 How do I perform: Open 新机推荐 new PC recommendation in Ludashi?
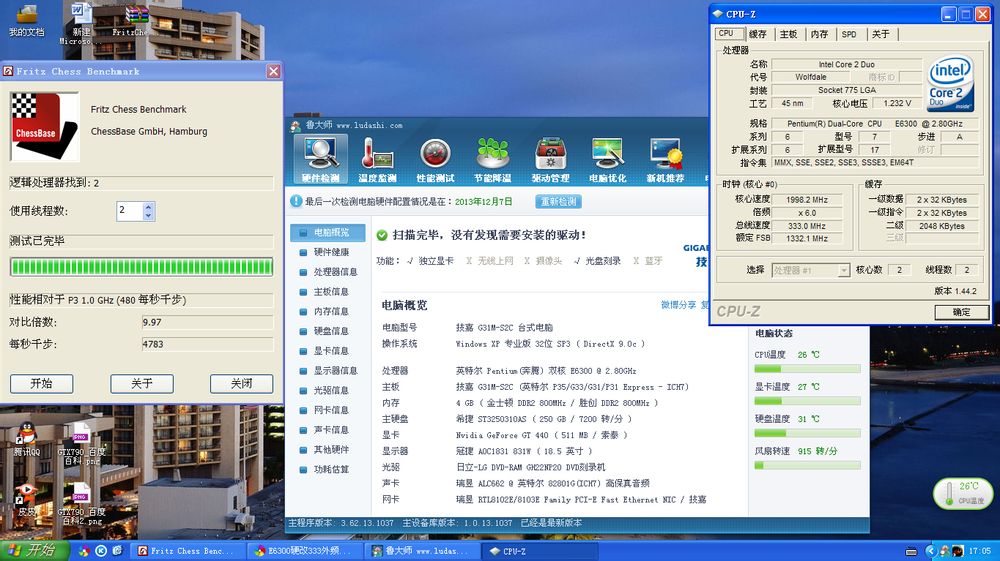point(665,159)
